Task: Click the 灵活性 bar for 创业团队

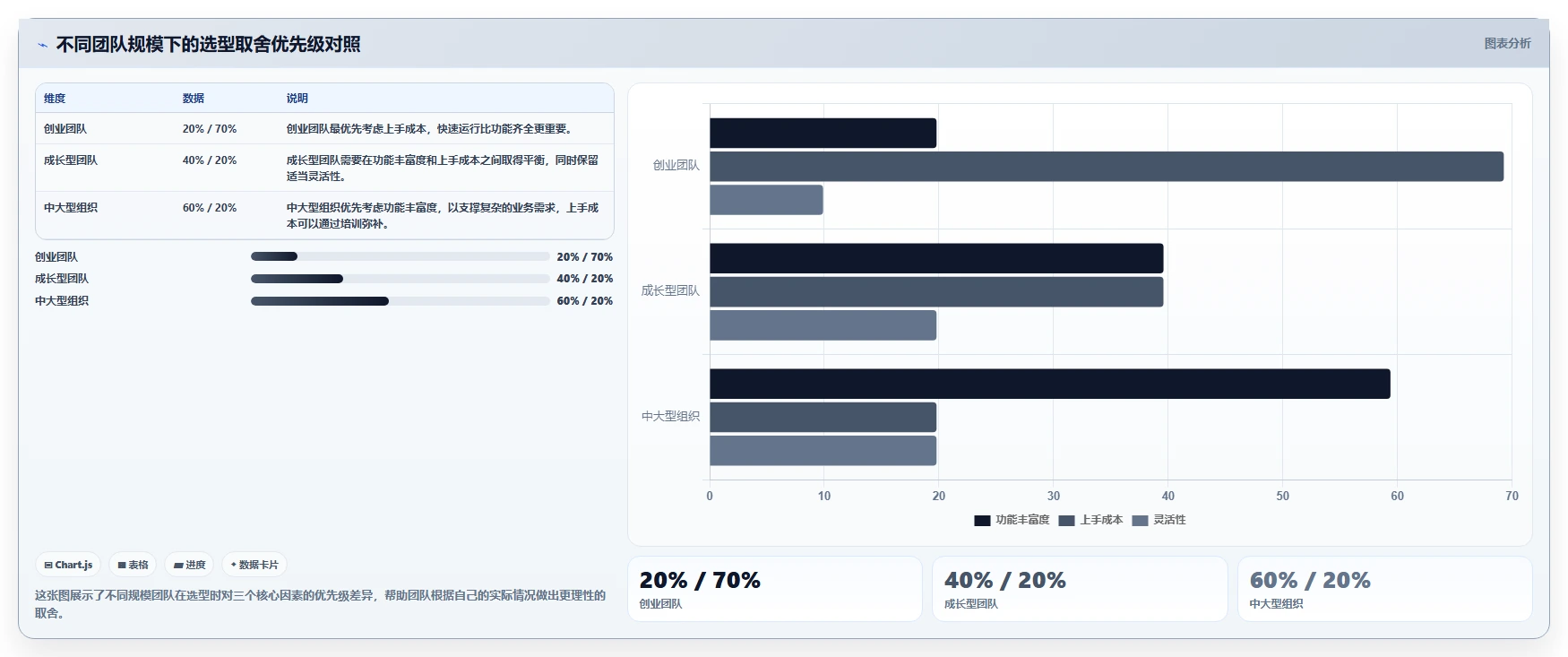Action: (766, 200)
